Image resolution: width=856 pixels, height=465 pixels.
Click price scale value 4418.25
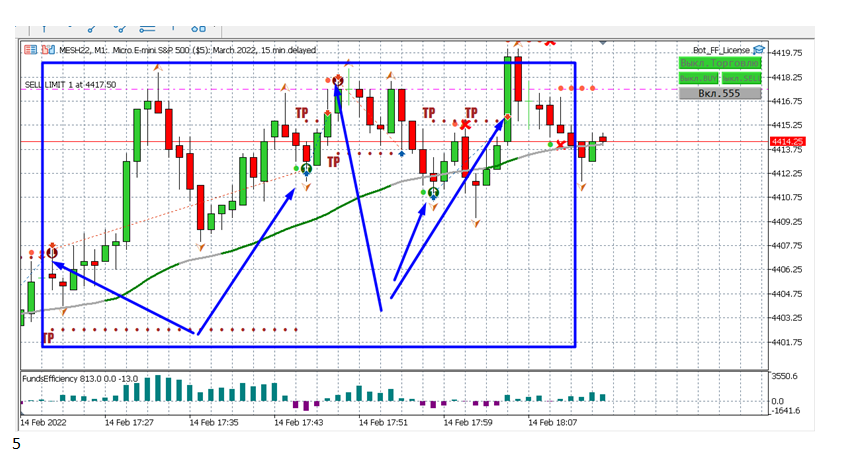(786, 78)
